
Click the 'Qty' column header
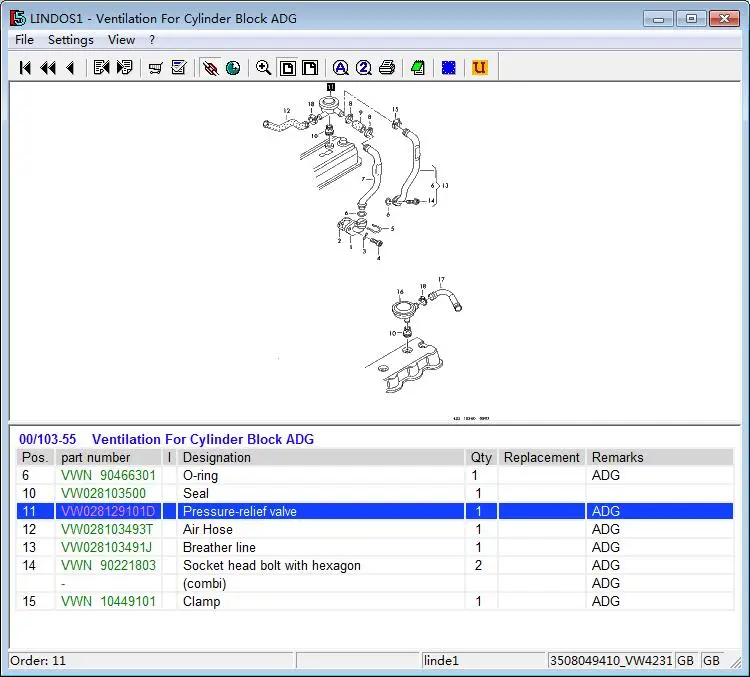tap(481, 457)
